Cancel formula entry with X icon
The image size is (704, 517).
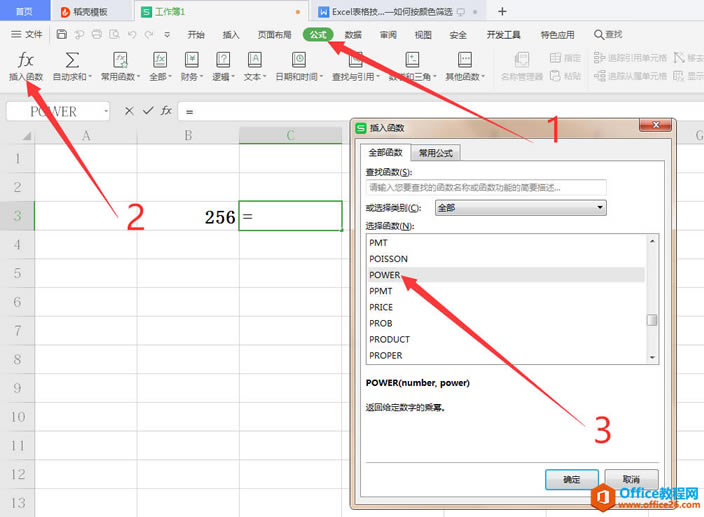pyautogui.click(x=129, y=111)
